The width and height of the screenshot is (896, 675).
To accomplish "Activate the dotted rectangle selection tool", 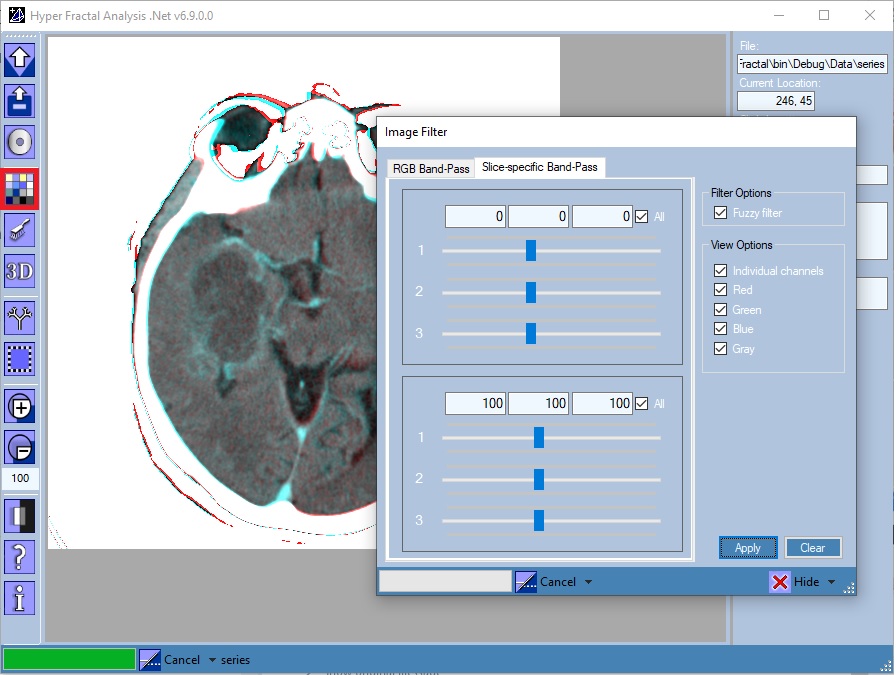I will pos(20,358).
